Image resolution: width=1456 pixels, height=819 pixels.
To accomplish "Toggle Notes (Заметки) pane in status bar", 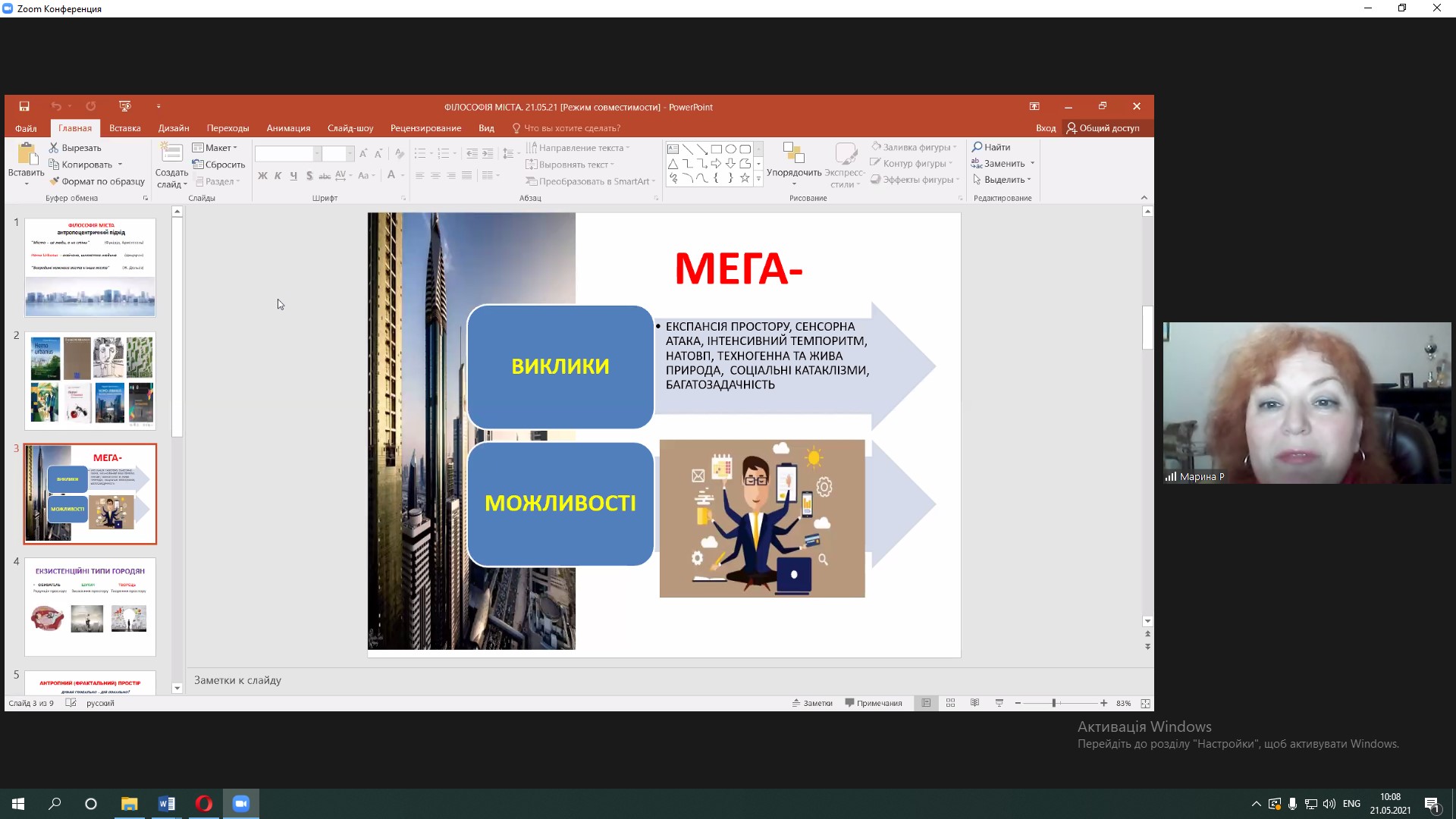I will click(x=812, y=703).
